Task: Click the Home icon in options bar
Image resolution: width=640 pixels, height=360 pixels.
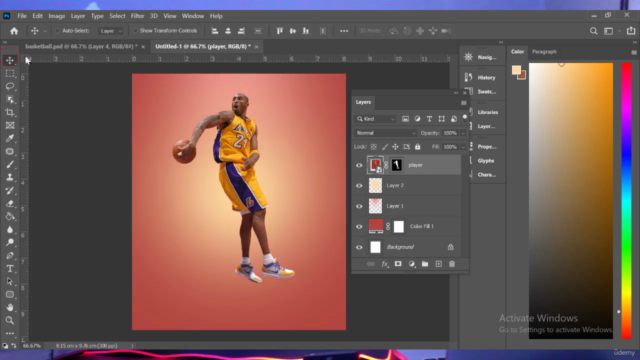Action: [14, 31]
